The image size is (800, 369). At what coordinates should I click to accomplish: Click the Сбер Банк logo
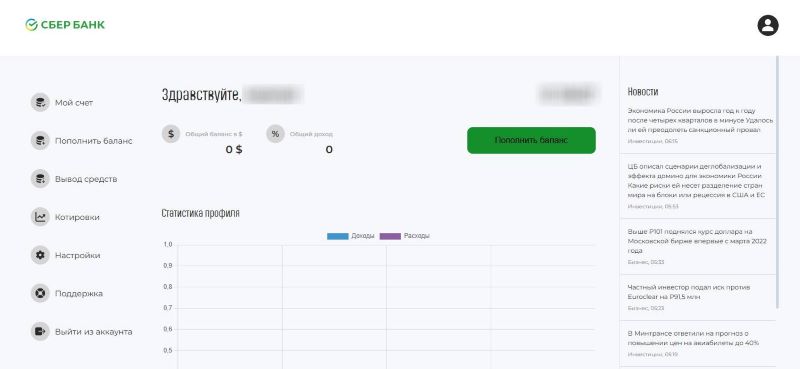pos(65,25)
